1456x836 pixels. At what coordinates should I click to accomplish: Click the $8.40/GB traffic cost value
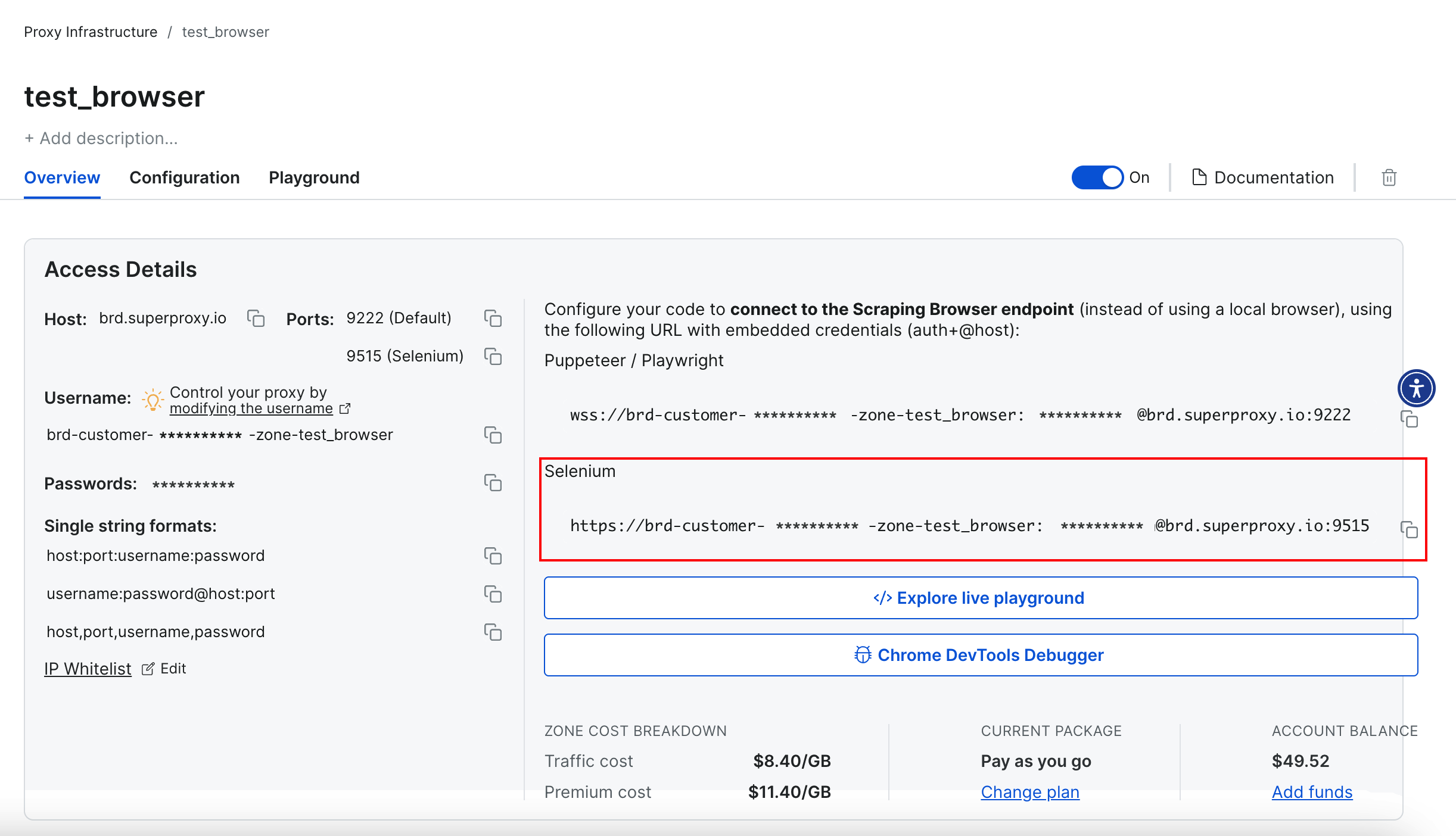pyautogui.click(x=792, y=761)
